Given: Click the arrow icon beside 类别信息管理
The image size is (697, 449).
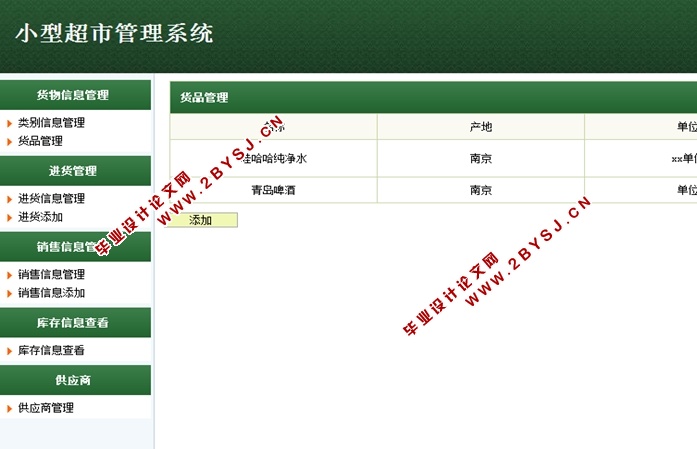Looking at the screenshot, I should click(x=9, y=124).
